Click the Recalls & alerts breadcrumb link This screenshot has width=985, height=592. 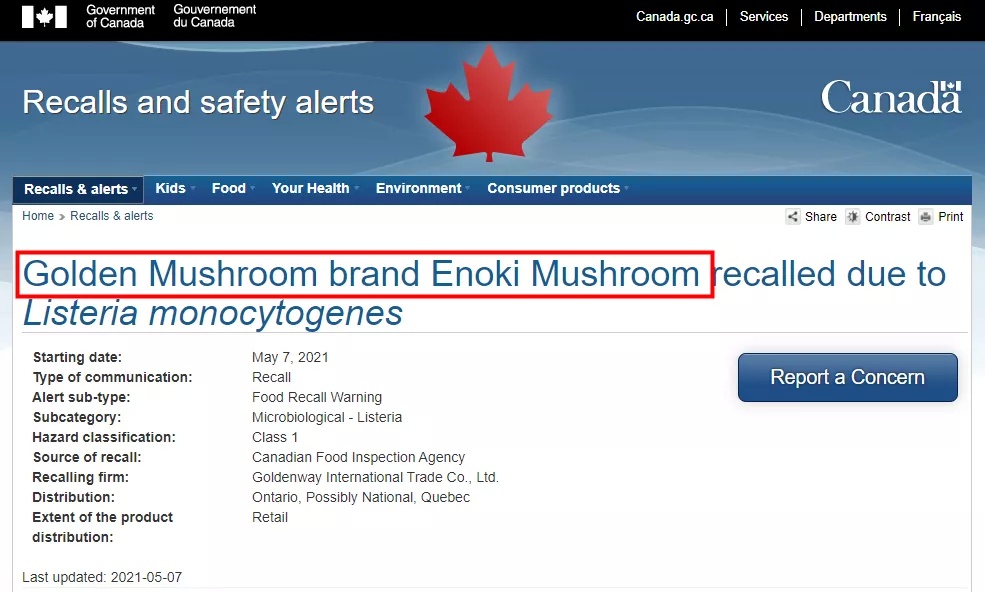[x=111, y=216]
